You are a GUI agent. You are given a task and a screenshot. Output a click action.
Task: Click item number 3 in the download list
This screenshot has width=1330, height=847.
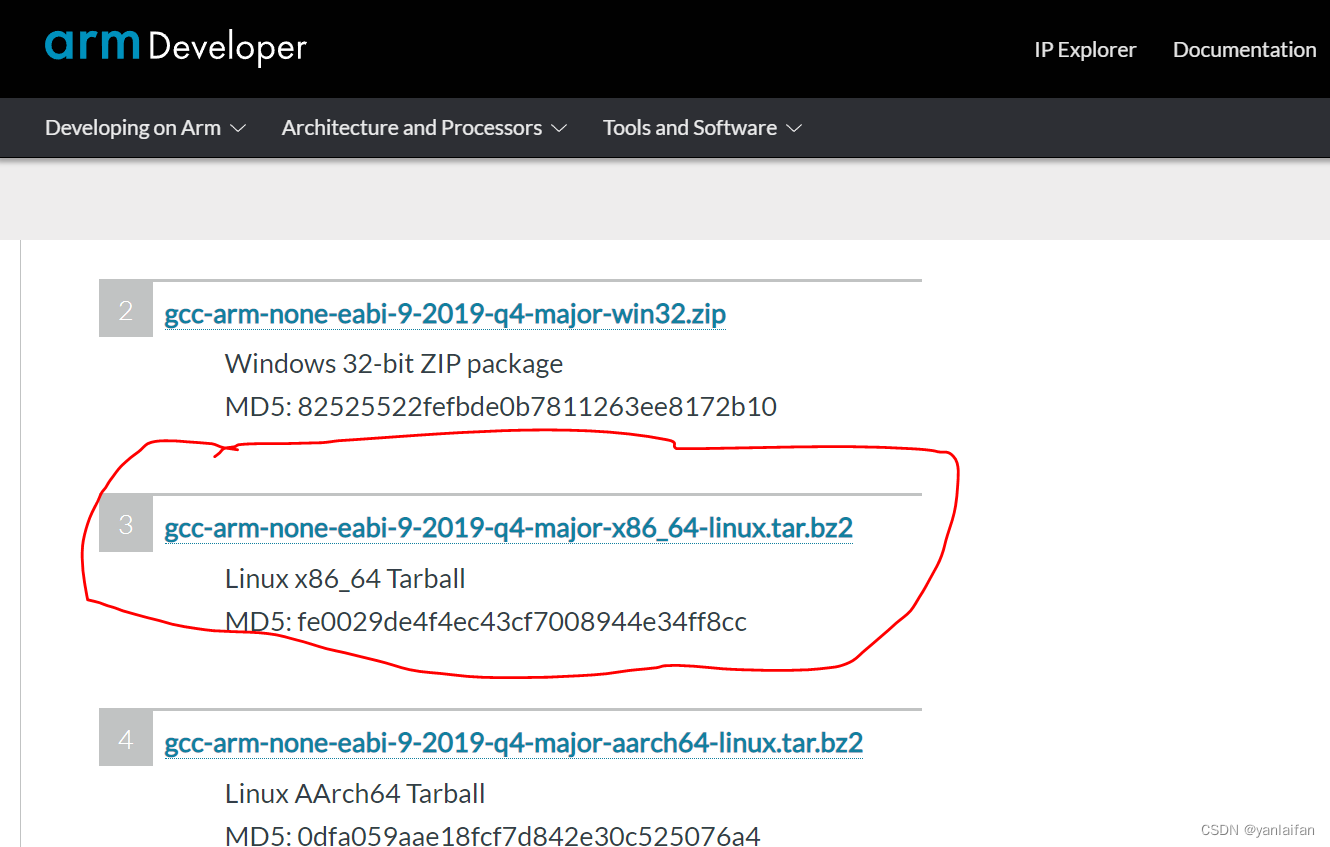(x=125, y=523)
